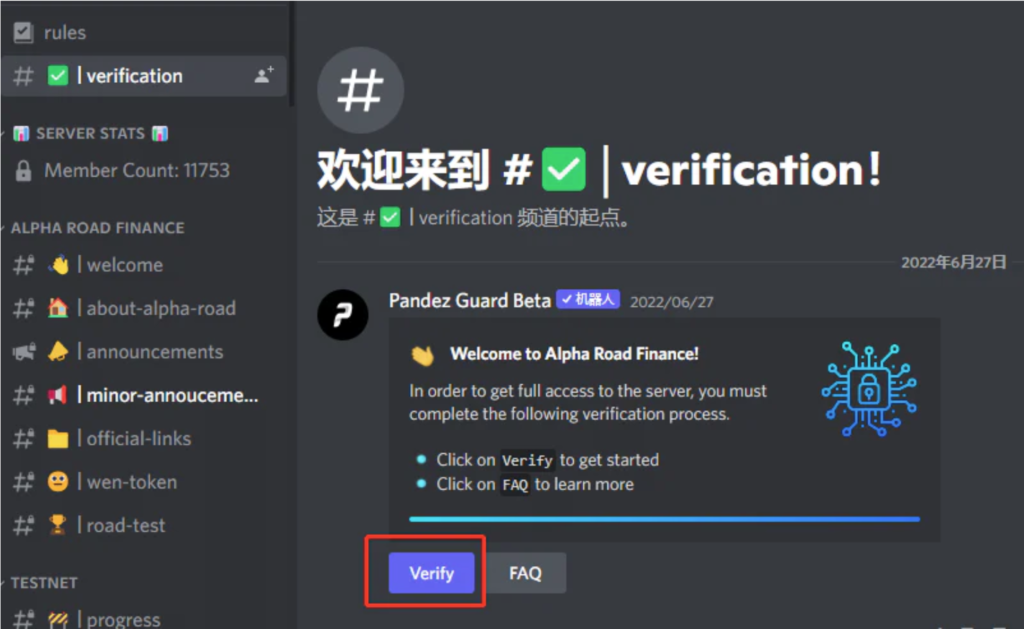Collapse the ALPHA ROAD FINANCE category
Viewport: 1024px width, 629px height.
pyautogui.click(x=97, y=228)
